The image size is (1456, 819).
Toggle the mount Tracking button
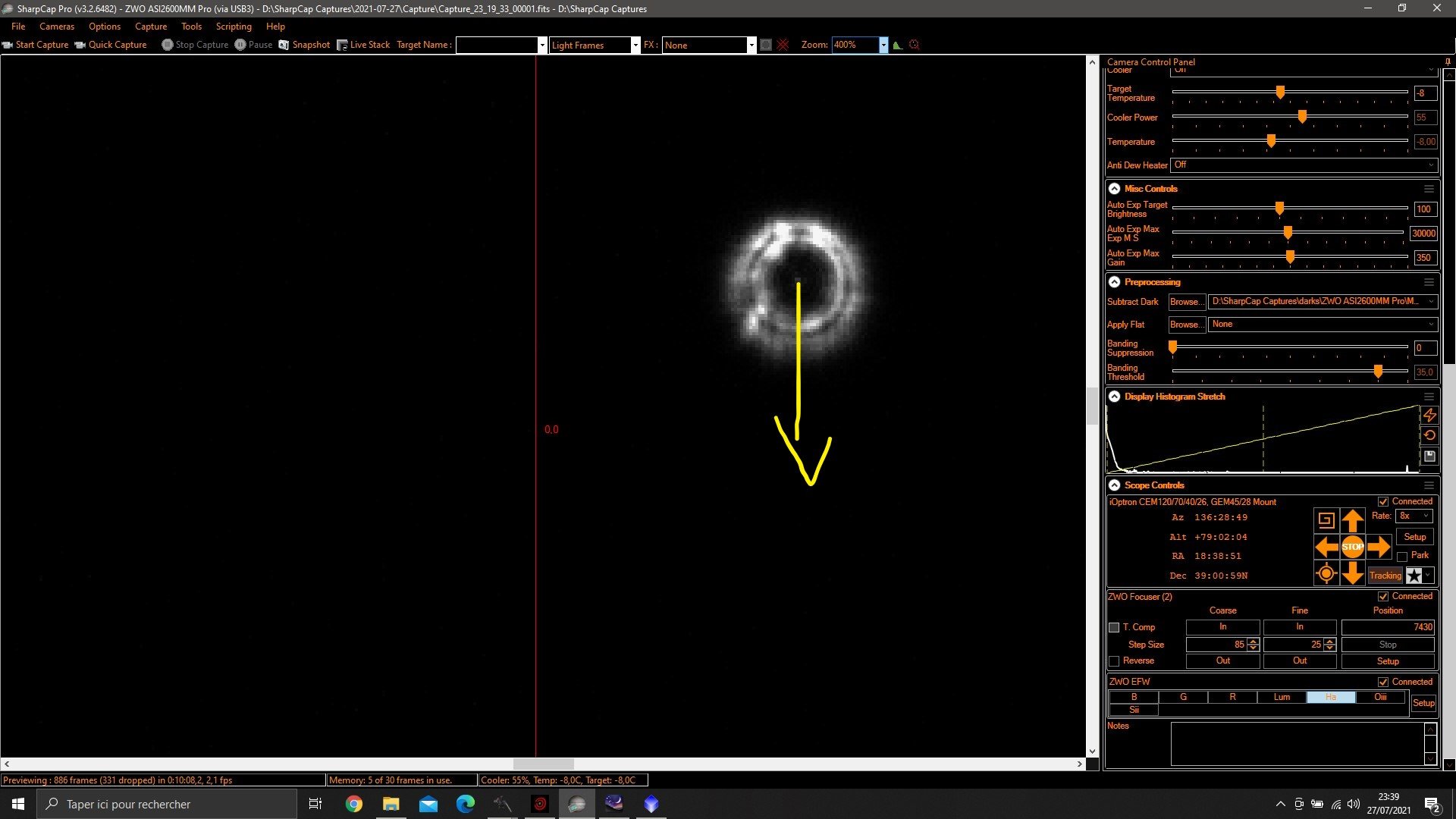1385,576
